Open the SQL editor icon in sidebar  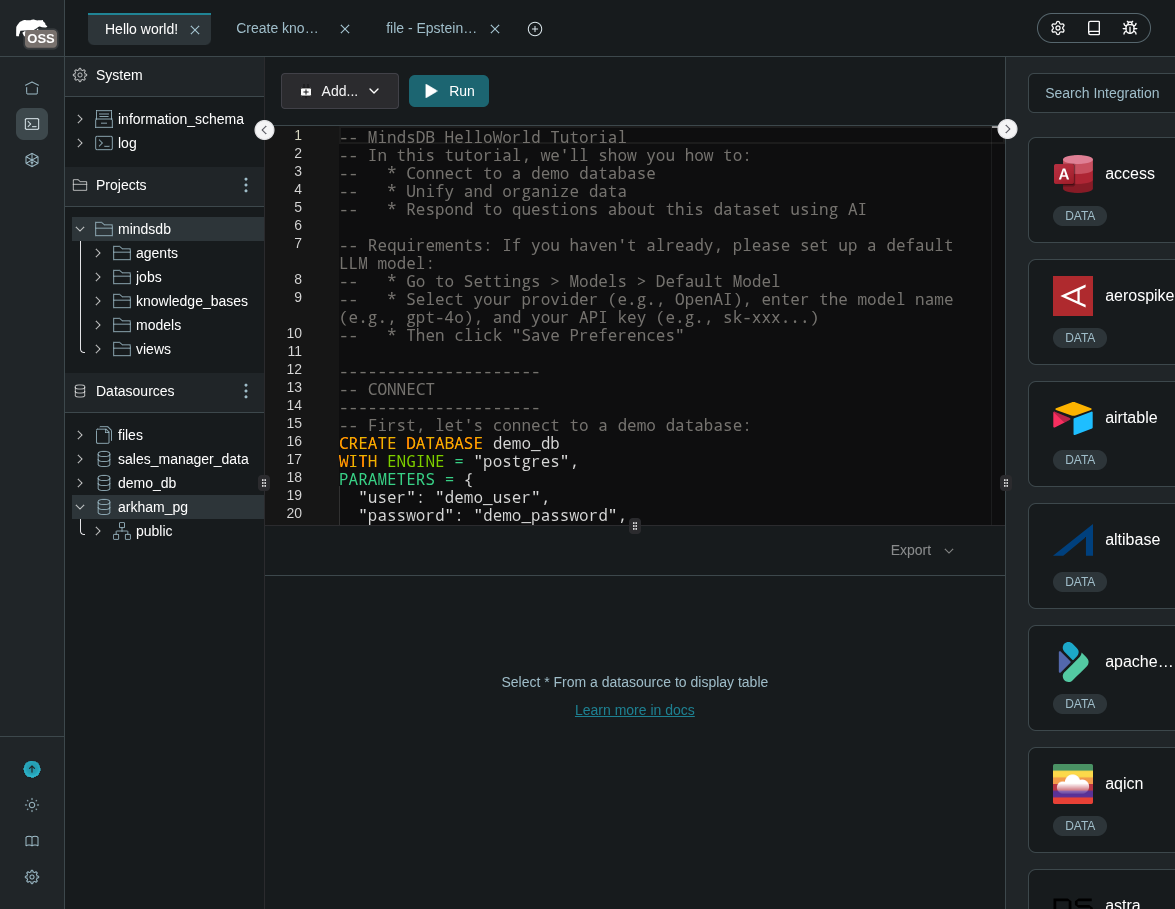[31, 124]
